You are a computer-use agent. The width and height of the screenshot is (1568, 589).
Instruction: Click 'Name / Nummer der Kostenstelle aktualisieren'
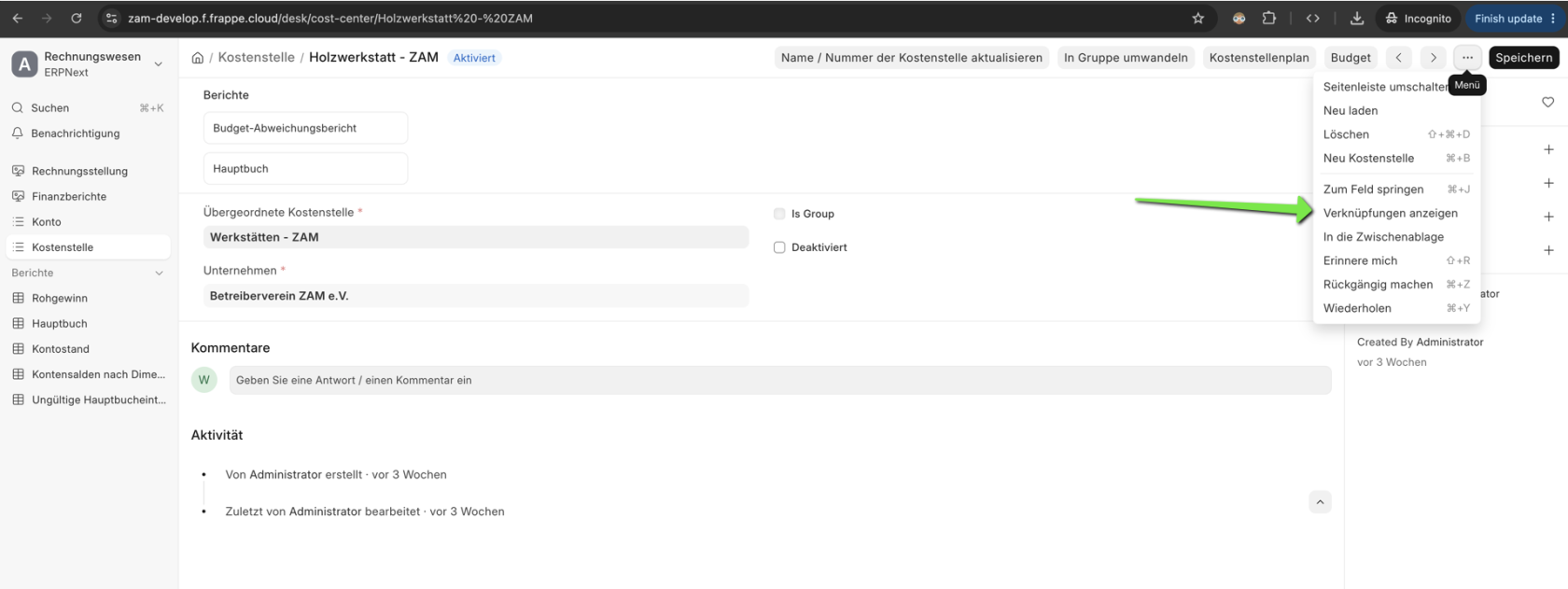click(x=912, y=58)
